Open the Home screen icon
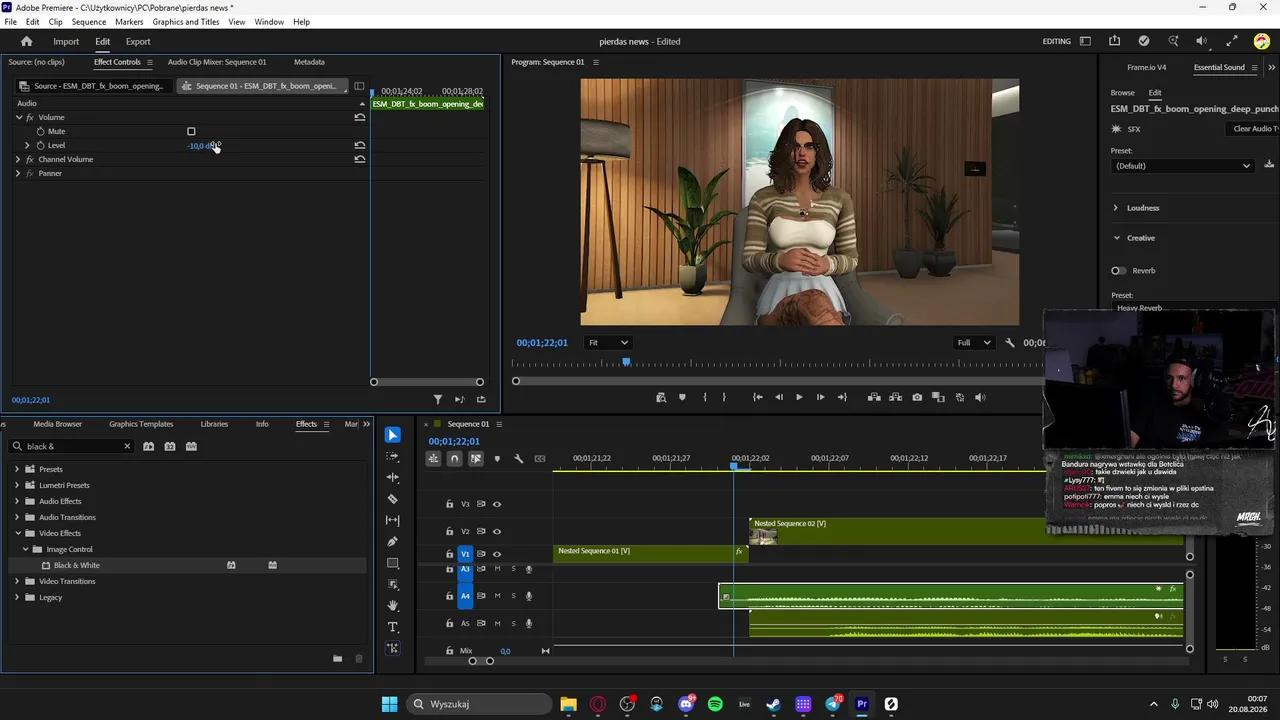This screenshot has width=1280, height=720. (x=27, y=41)
